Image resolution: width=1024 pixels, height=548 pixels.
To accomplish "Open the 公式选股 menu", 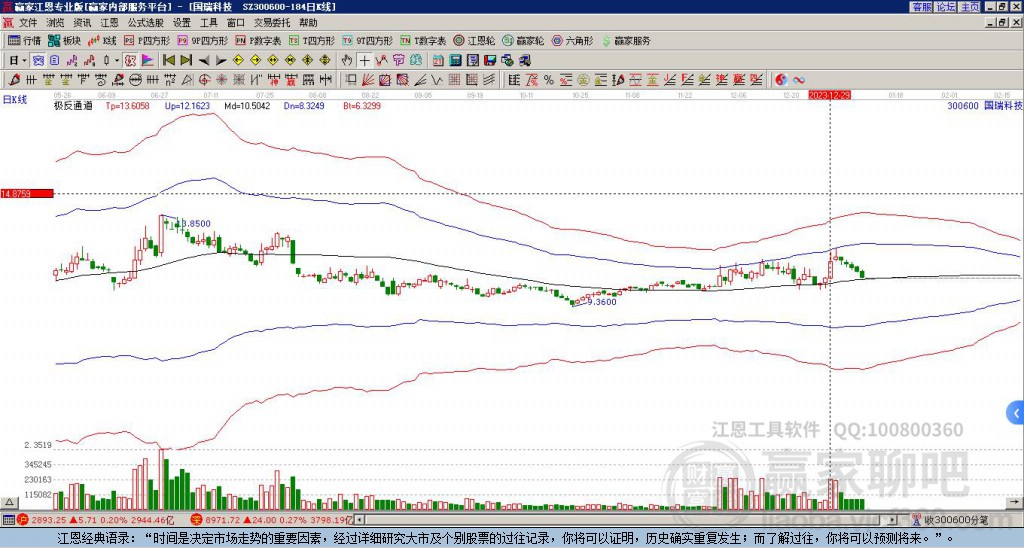I will pyautogui.click(x=145, y=22).
